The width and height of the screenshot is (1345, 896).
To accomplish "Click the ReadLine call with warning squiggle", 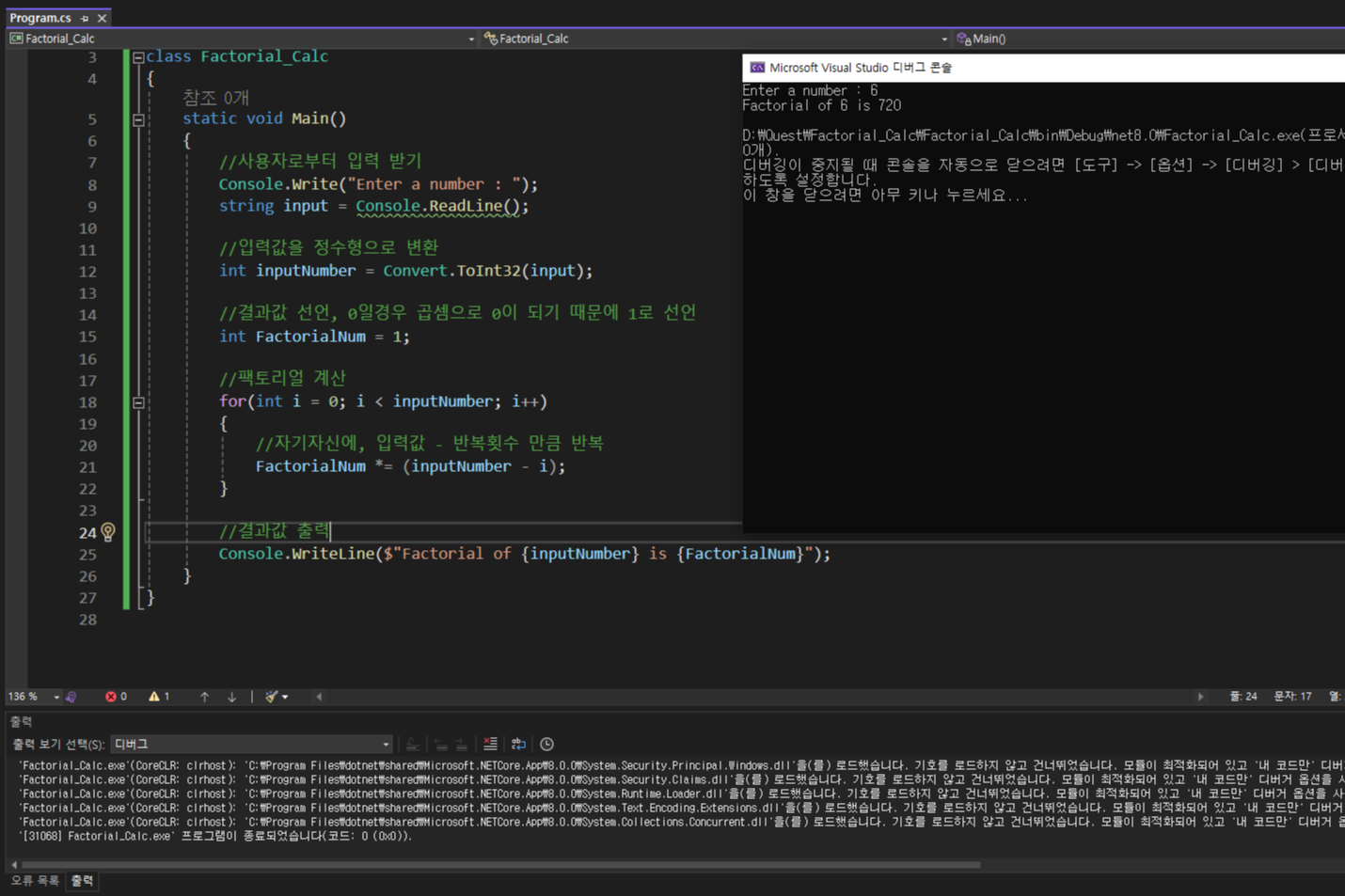I will point(474,206).
